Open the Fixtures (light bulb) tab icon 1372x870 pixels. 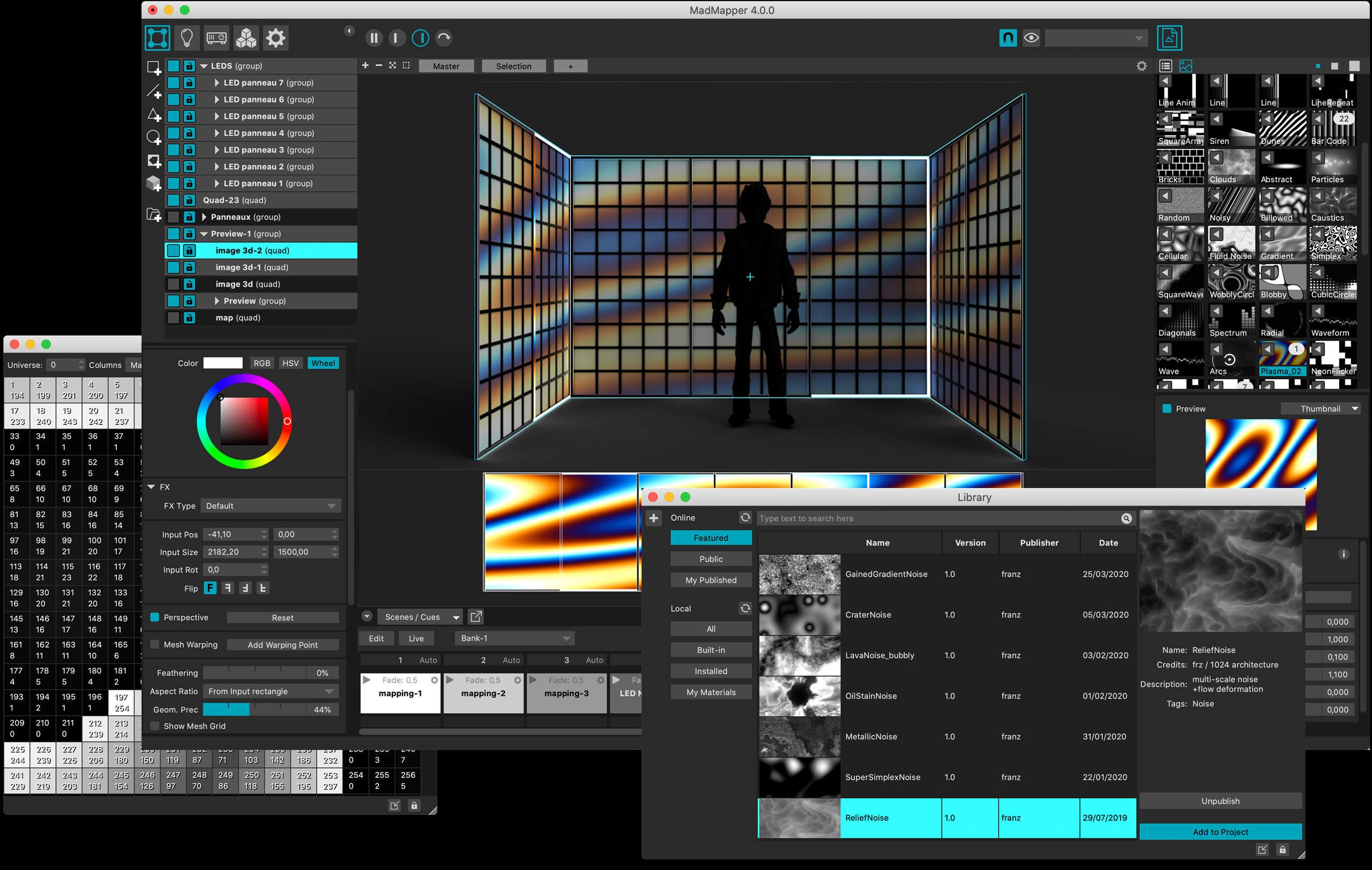coord(187,38)
